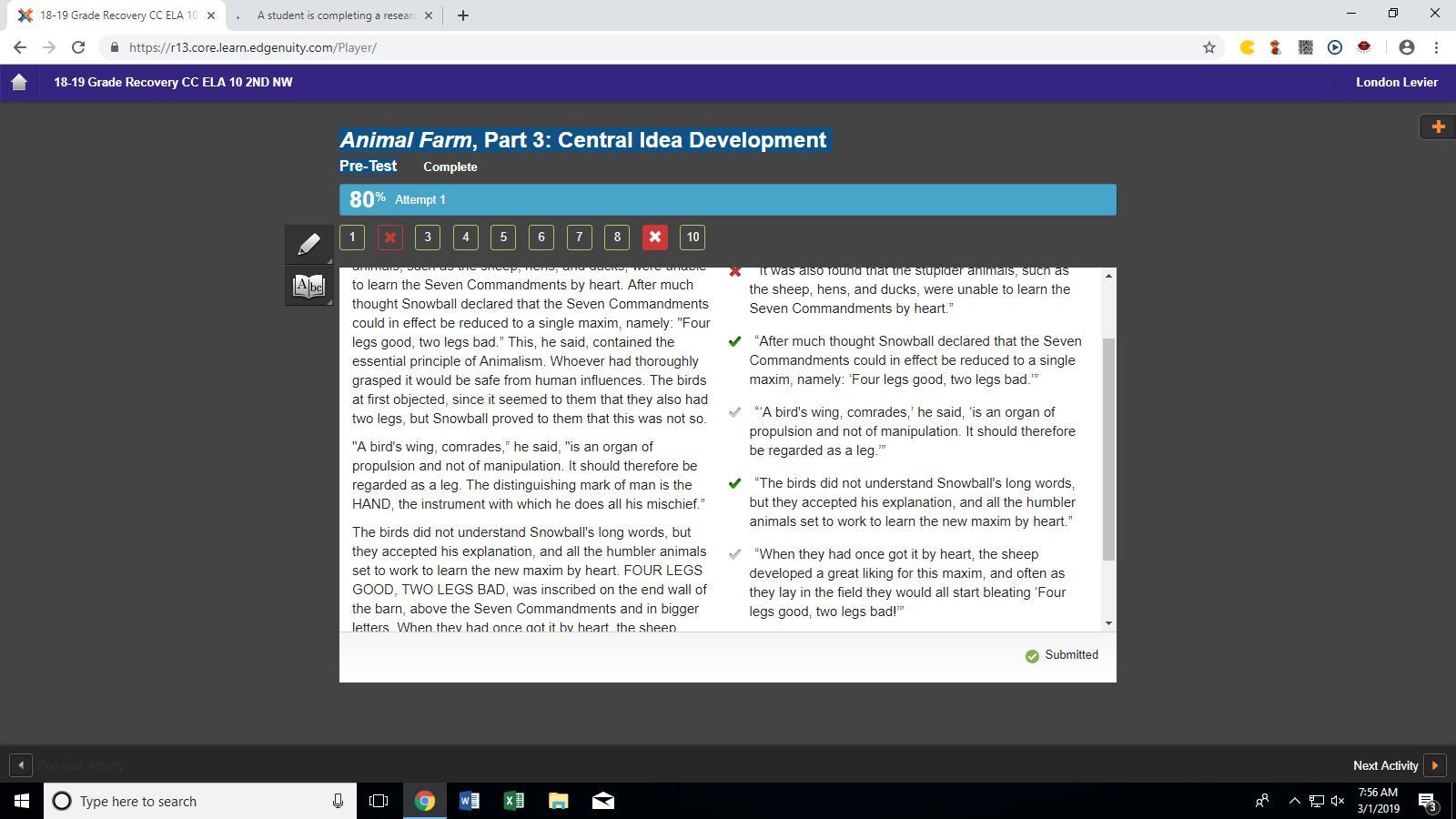The width and height of the screenshot is (1456, 819).
Task: Select answer about Snowball reducing Seven Commandments
Action: coord(915,360)
